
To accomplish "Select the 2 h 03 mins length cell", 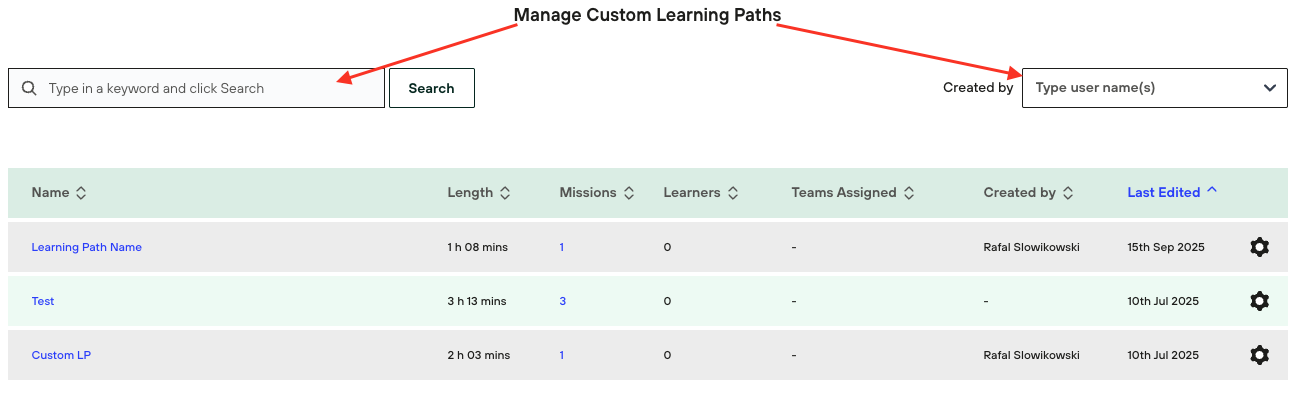I will (x=478, y=355).
